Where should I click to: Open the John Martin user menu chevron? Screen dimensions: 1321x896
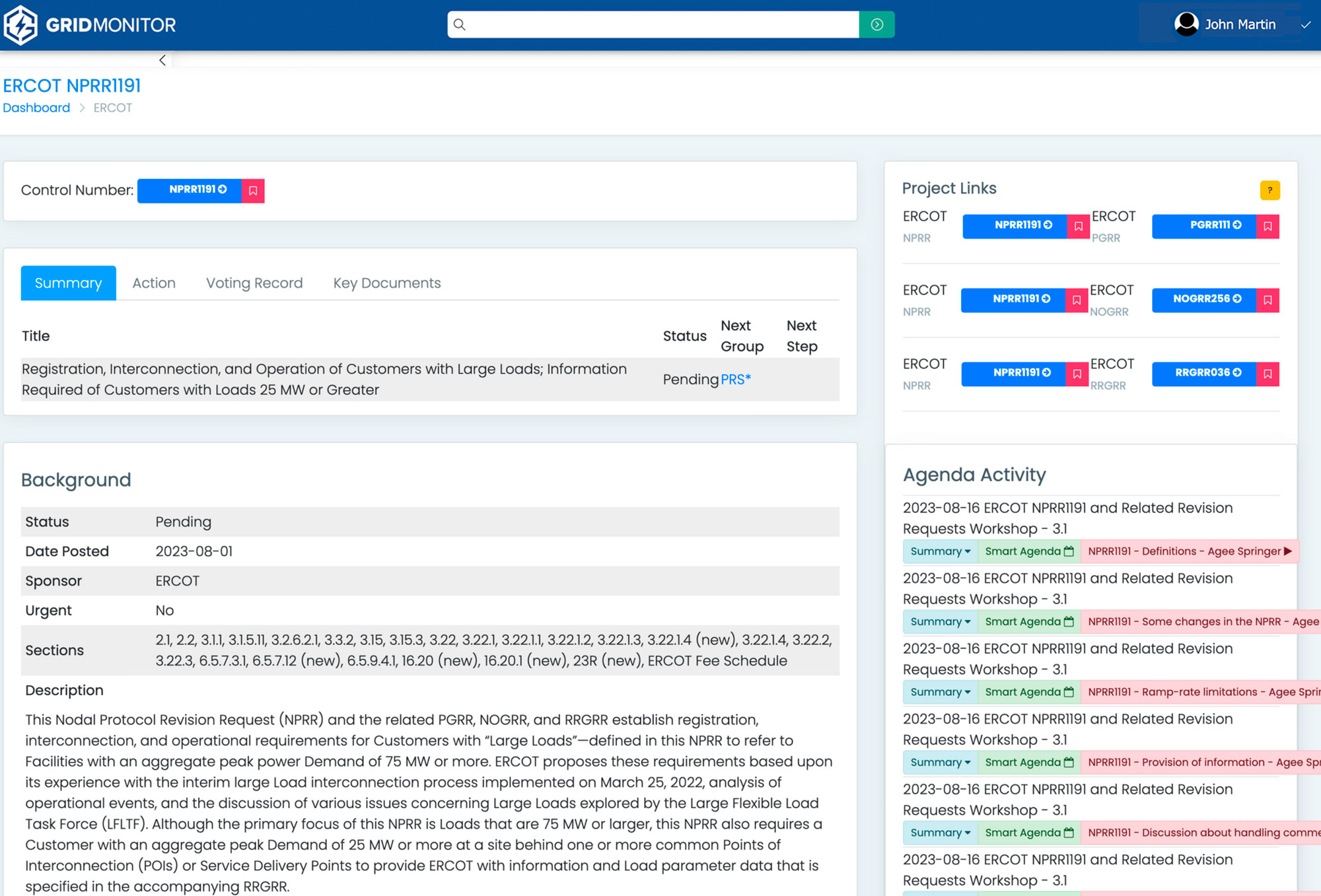(1305, 25)
